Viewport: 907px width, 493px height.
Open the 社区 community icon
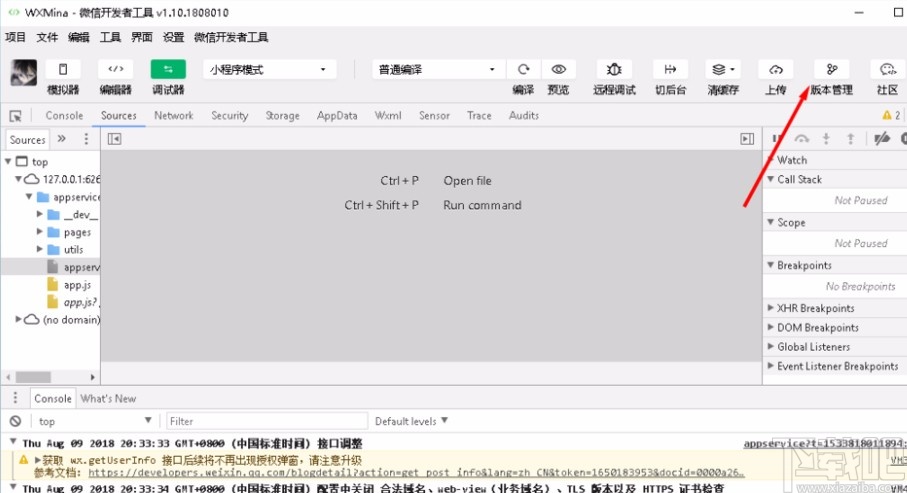(x=887, y=69)
